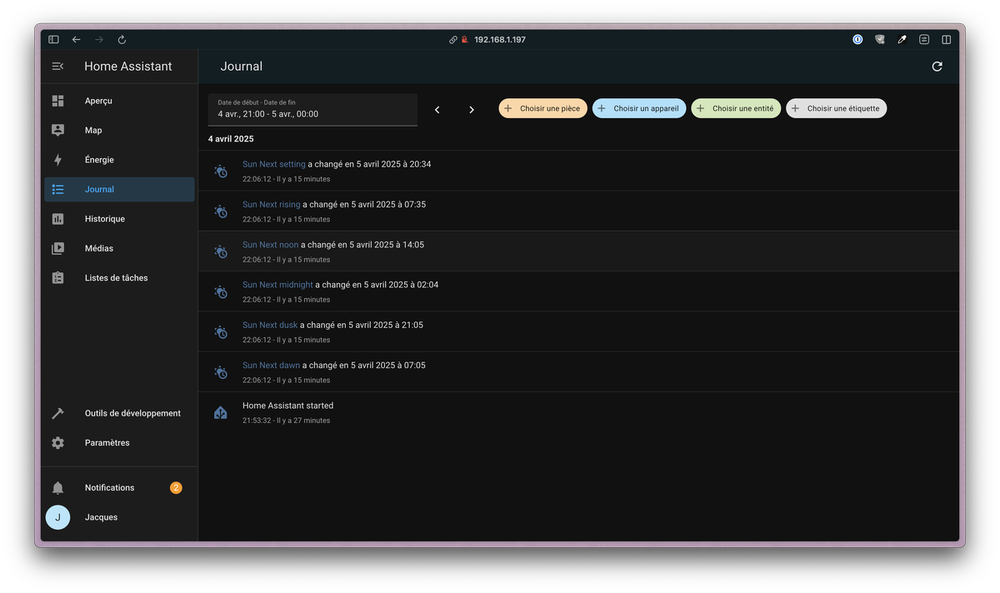
Task: Open the Sun Next rising link
Action: coord(271,204)
